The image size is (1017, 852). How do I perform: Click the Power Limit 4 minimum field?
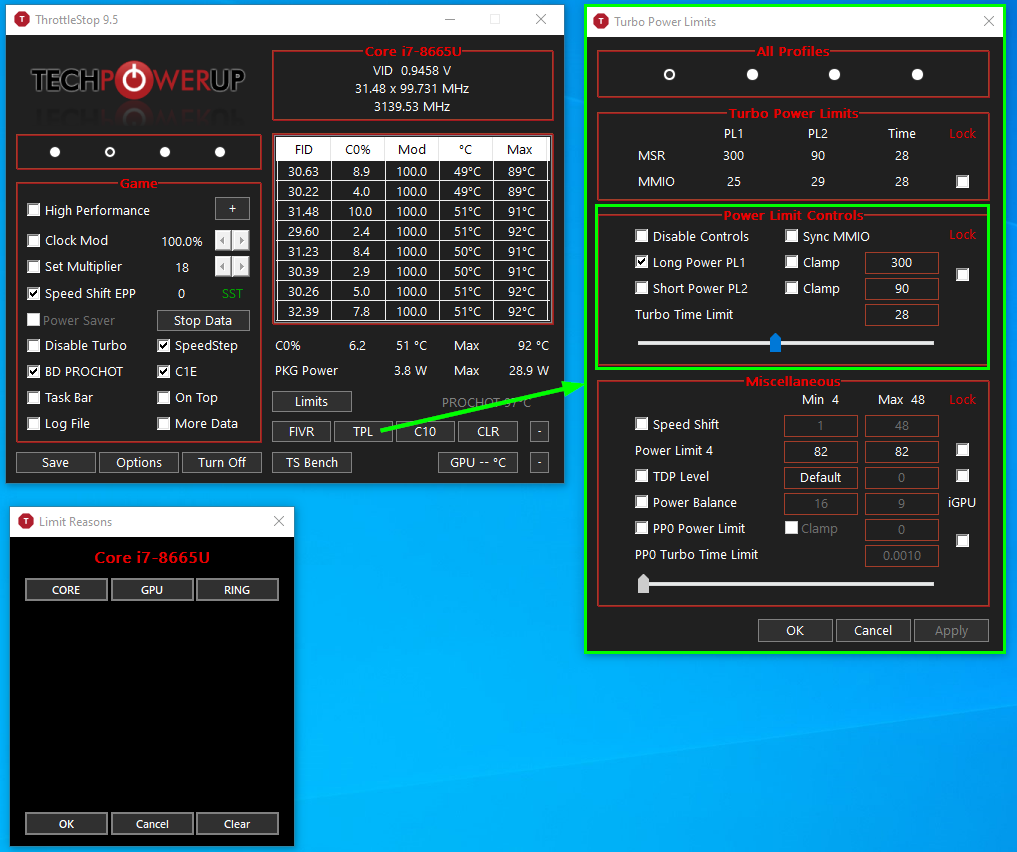tap(820, 451)
